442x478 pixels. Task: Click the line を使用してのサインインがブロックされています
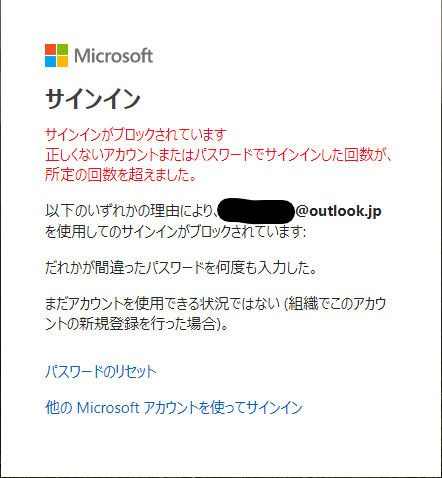click(175, 231)
